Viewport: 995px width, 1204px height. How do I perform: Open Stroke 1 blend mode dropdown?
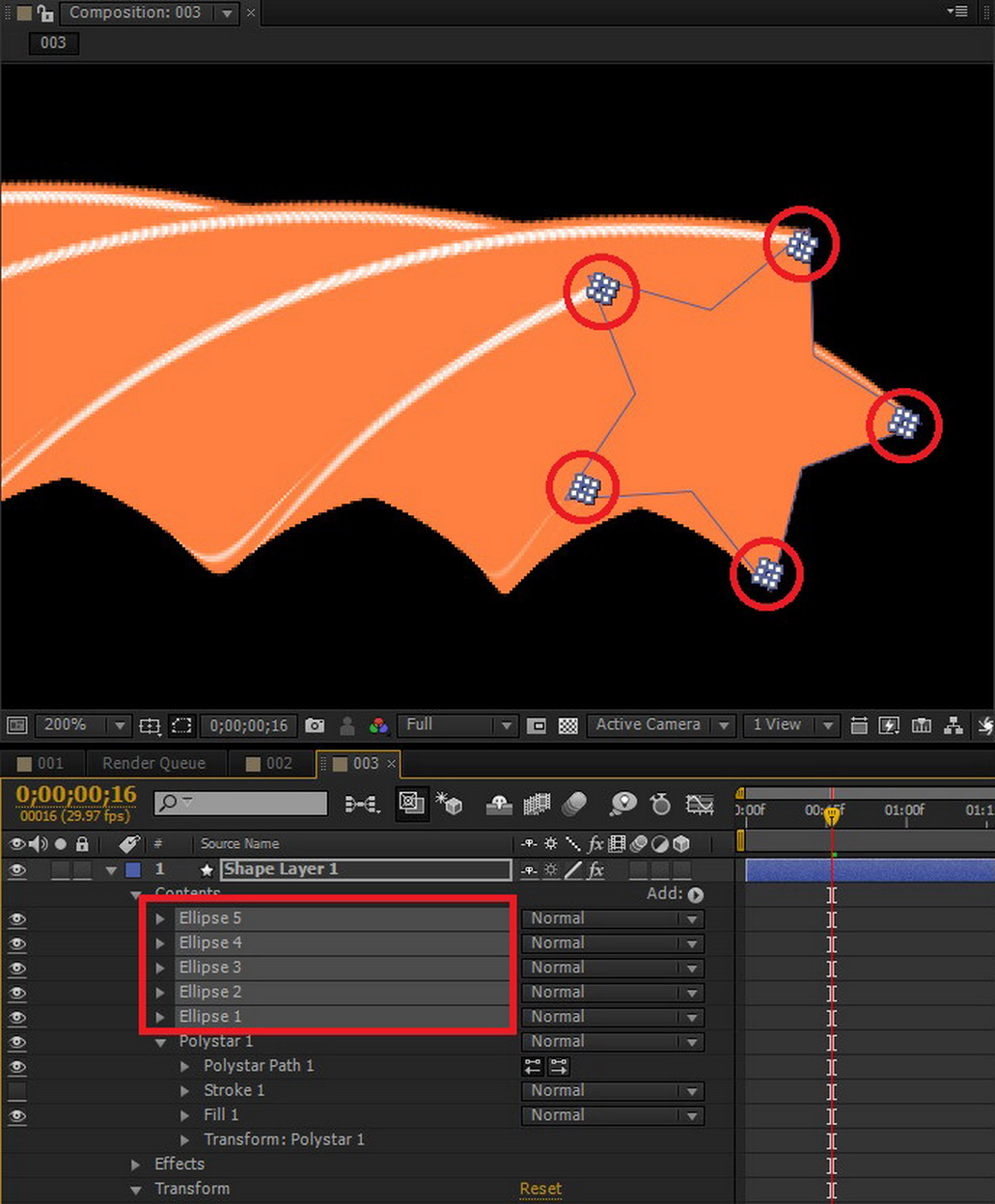612,1091
